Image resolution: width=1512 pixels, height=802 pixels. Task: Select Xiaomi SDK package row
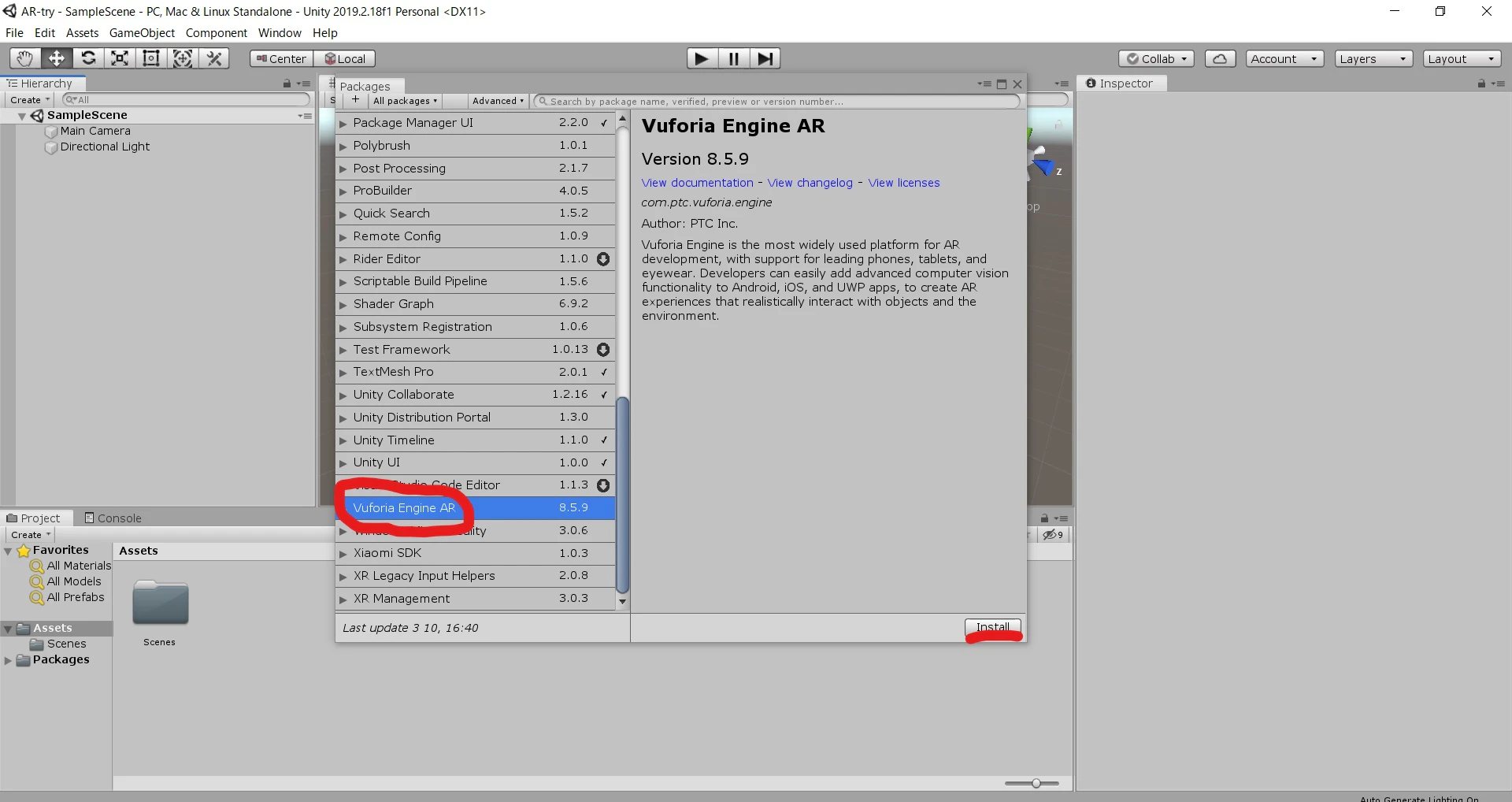click(x=475, y=553)
